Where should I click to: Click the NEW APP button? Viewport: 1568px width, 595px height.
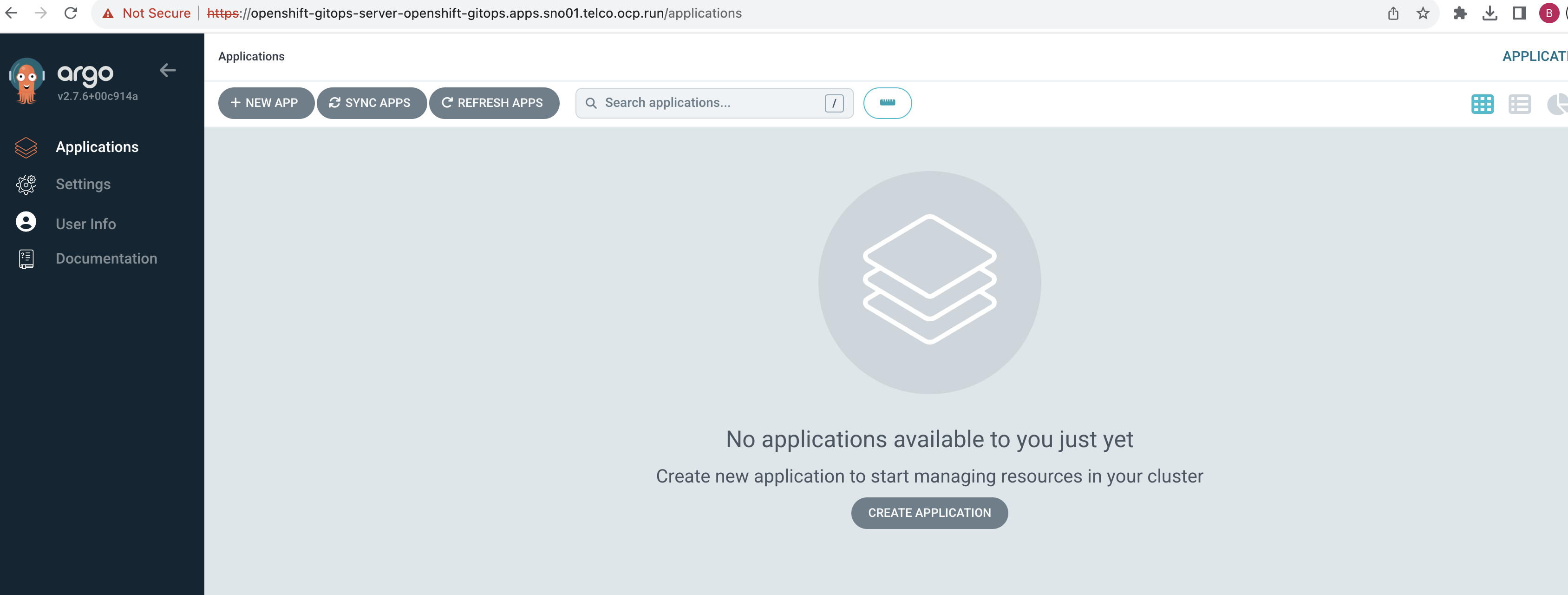pos(265,103)
